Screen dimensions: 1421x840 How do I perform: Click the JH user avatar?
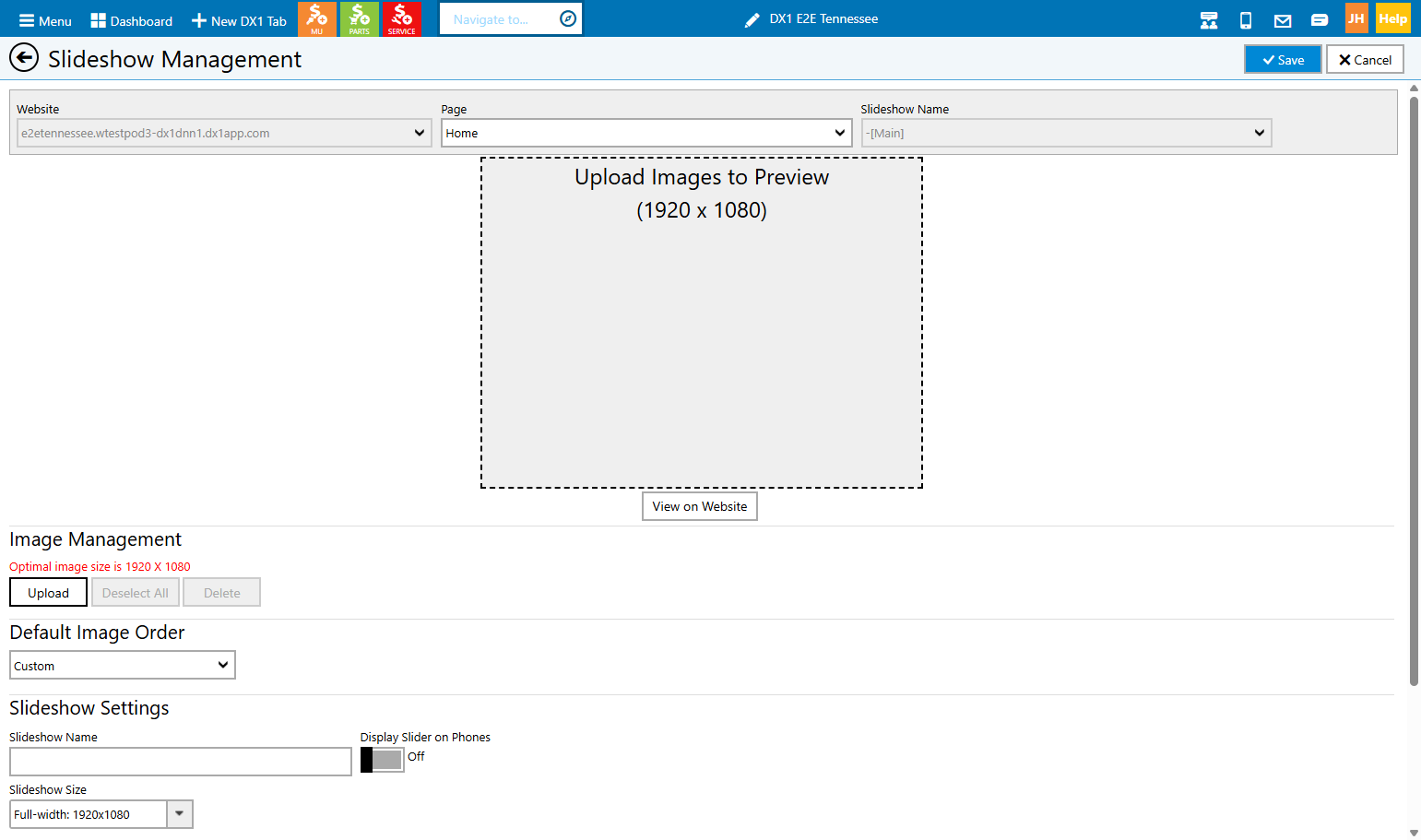pos(1356,18)
